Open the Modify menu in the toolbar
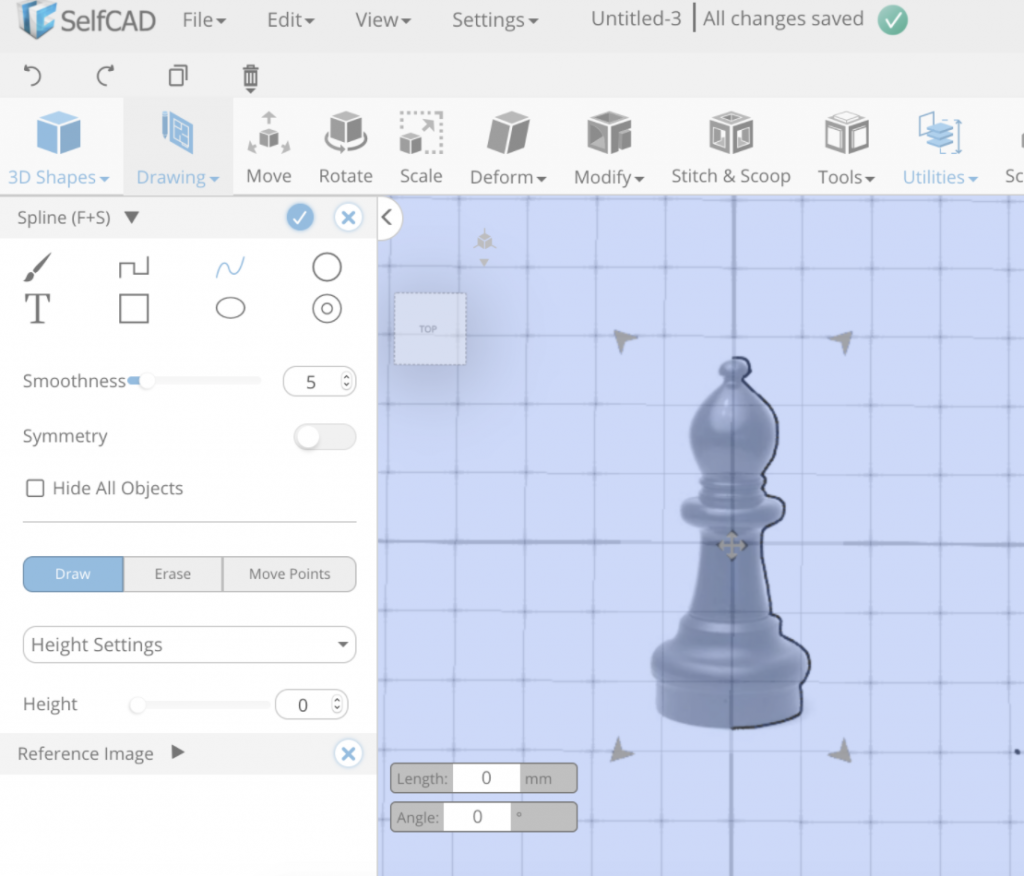This screenshot has height=876, width=1024. click(x=608, y=147)
